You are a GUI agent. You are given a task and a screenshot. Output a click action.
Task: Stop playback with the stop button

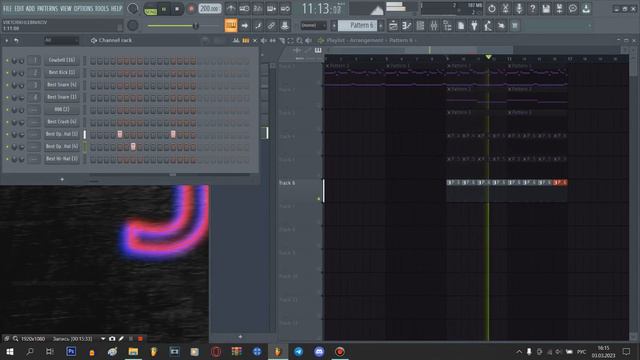point(177,9)
